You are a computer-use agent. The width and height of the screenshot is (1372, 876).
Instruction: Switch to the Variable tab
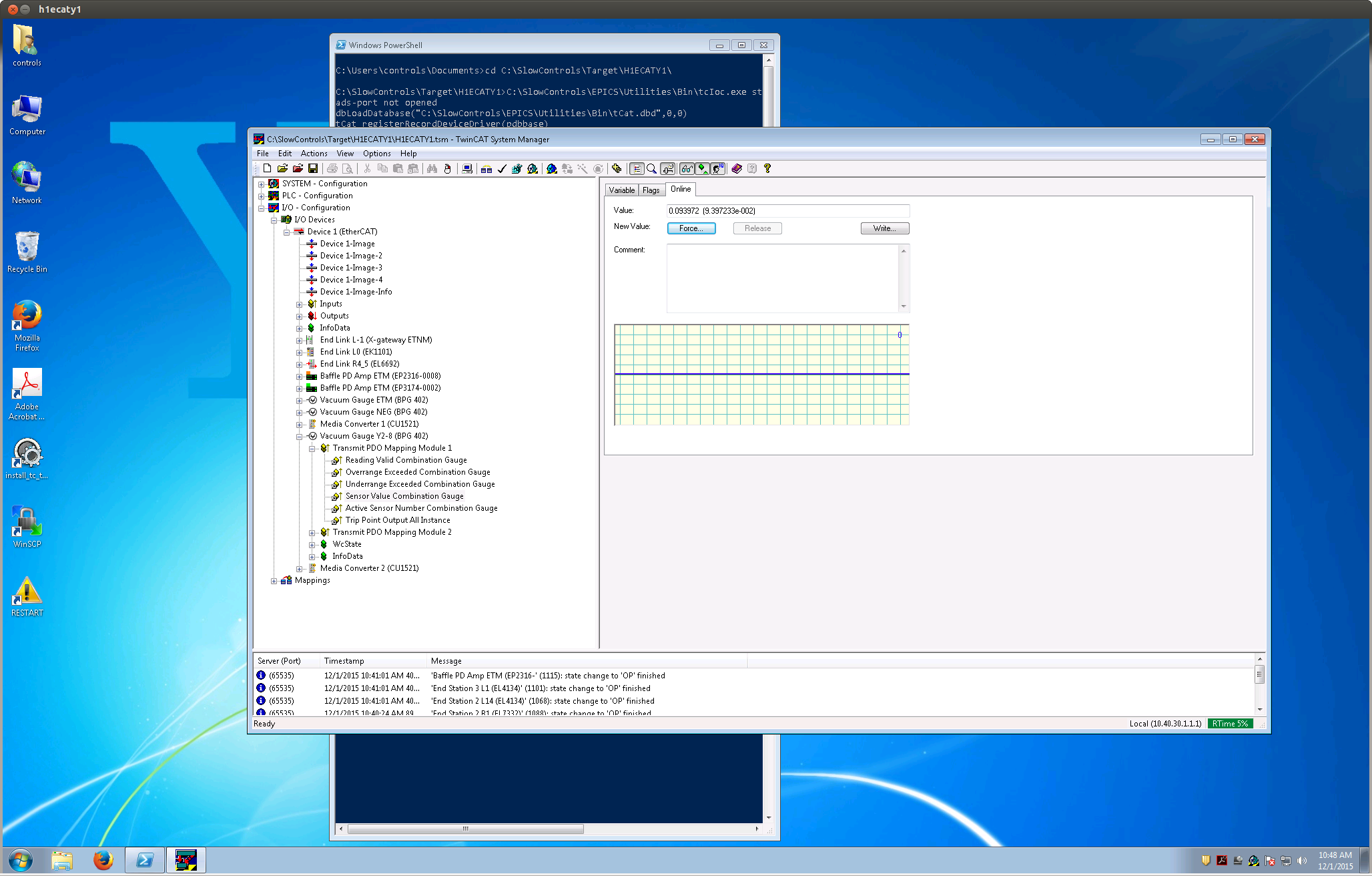pos(622,190)
